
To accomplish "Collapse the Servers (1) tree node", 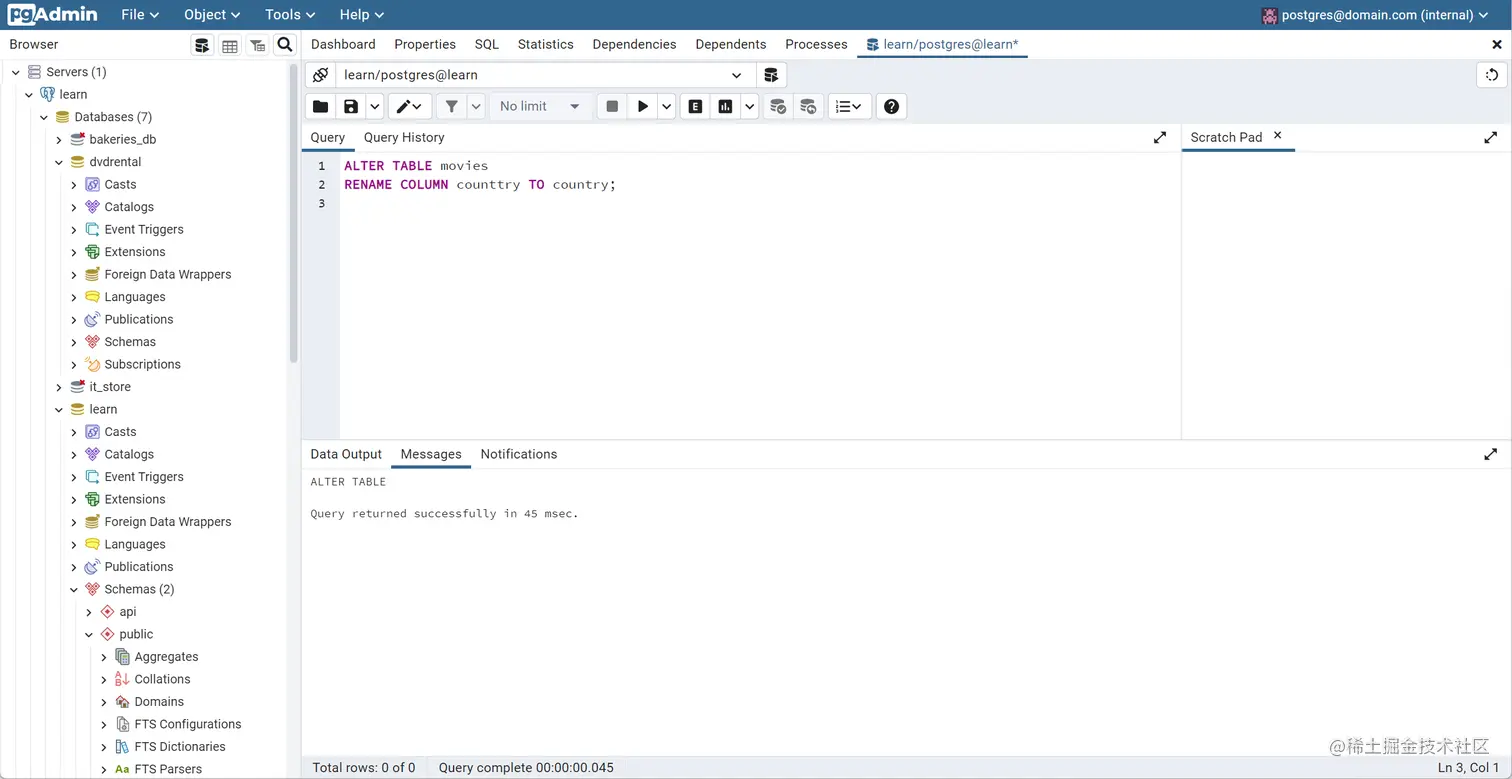I will 15,72.
